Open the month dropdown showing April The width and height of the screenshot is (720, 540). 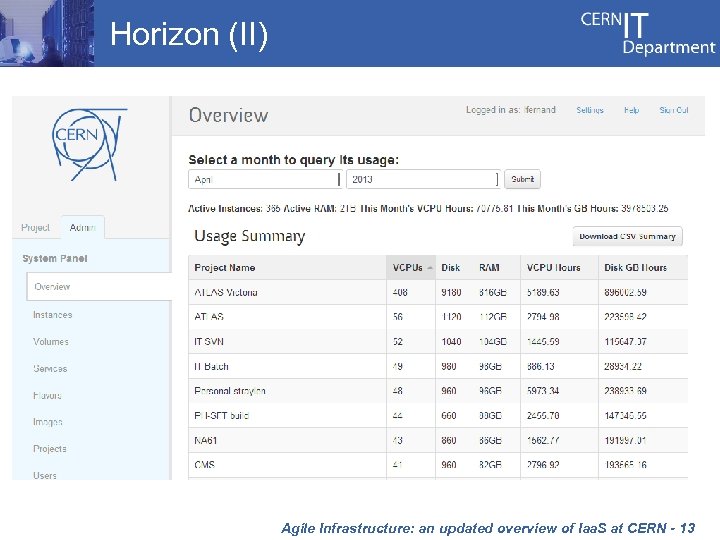(x=265, y=179)
